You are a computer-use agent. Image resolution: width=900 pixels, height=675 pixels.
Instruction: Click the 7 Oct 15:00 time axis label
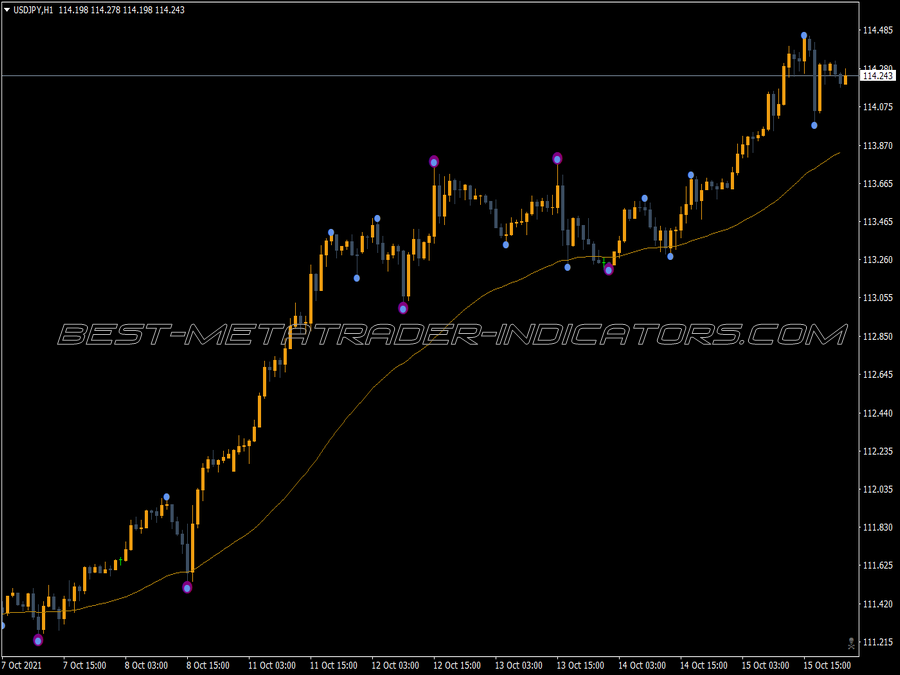point(84,666)
